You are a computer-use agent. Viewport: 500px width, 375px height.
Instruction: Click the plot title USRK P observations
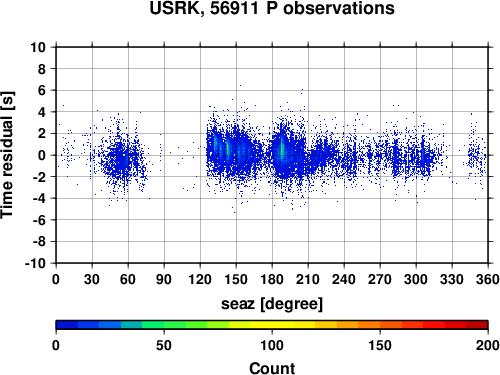click(272, 8)
